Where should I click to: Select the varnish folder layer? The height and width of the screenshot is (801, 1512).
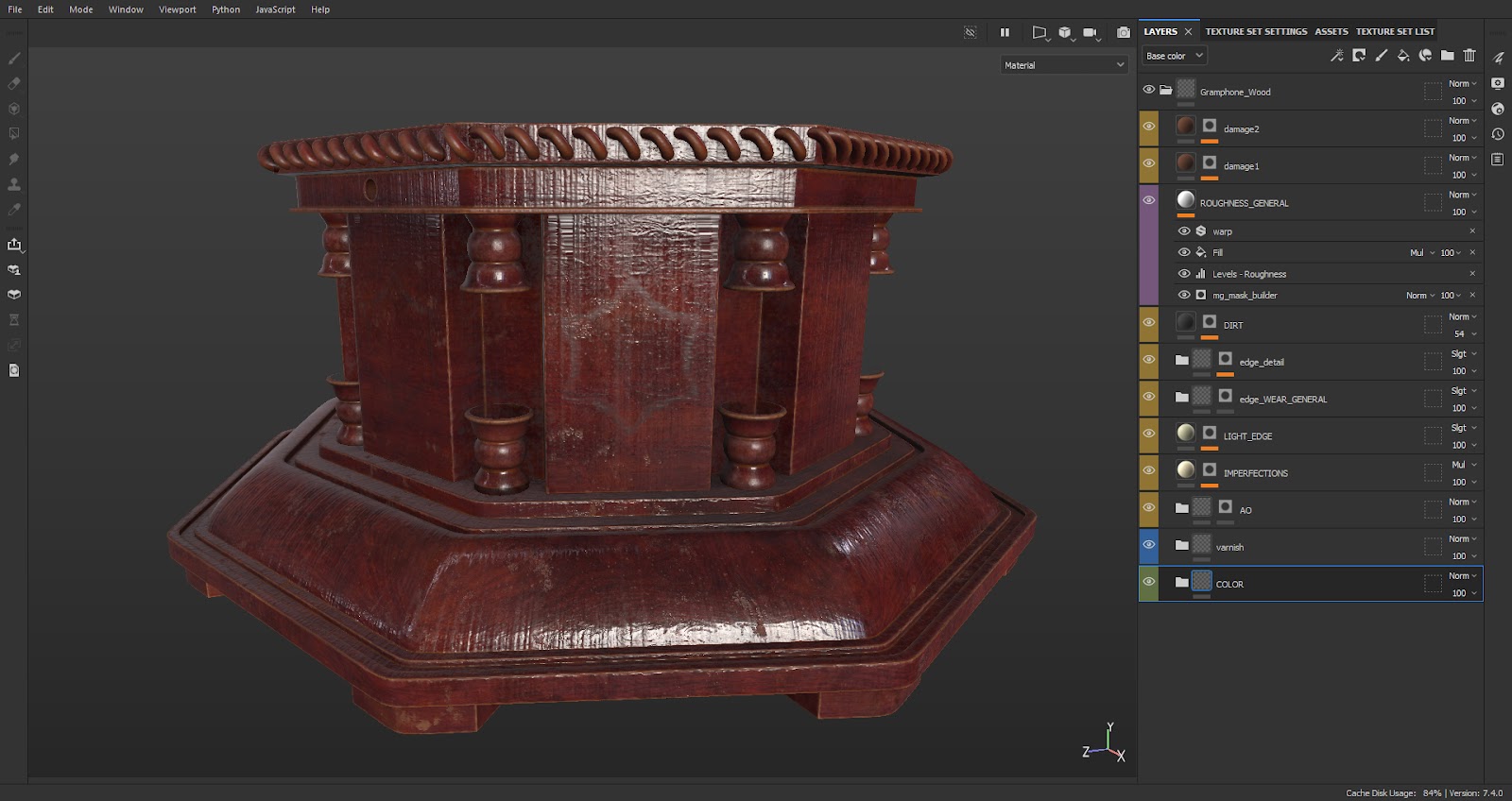click(1229, 547)
